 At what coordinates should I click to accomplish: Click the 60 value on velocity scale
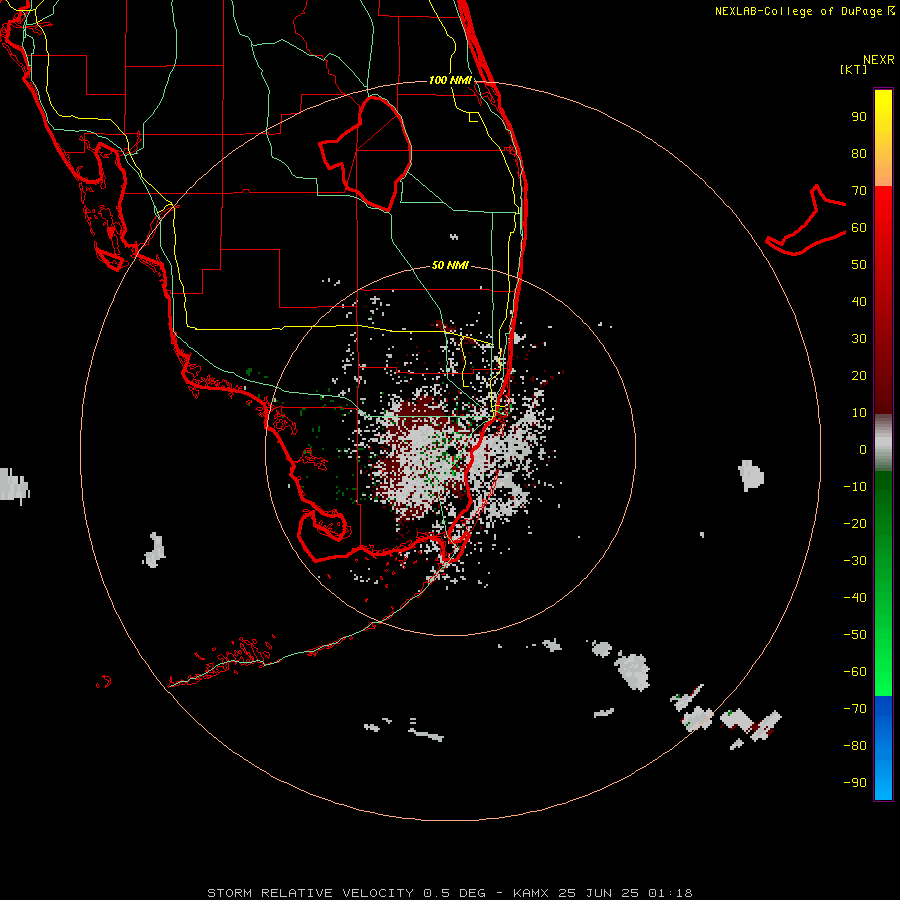[x=859, y=228]
